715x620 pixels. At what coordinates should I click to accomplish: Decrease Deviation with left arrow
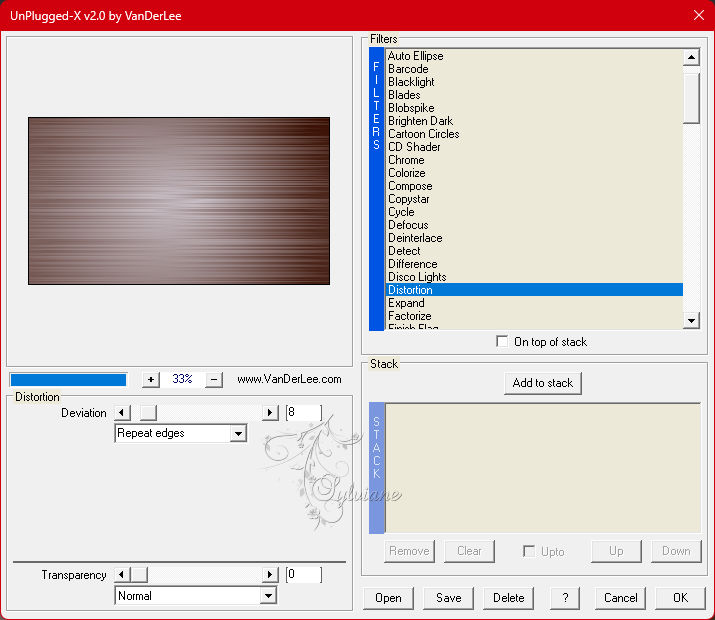(122, 413)
